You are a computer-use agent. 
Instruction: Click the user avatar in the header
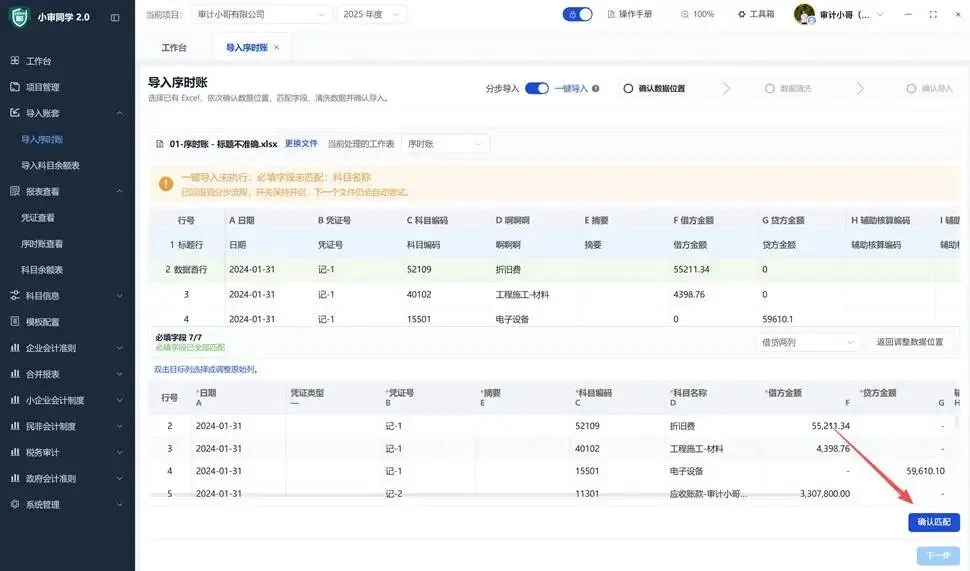tap(804, 14)
